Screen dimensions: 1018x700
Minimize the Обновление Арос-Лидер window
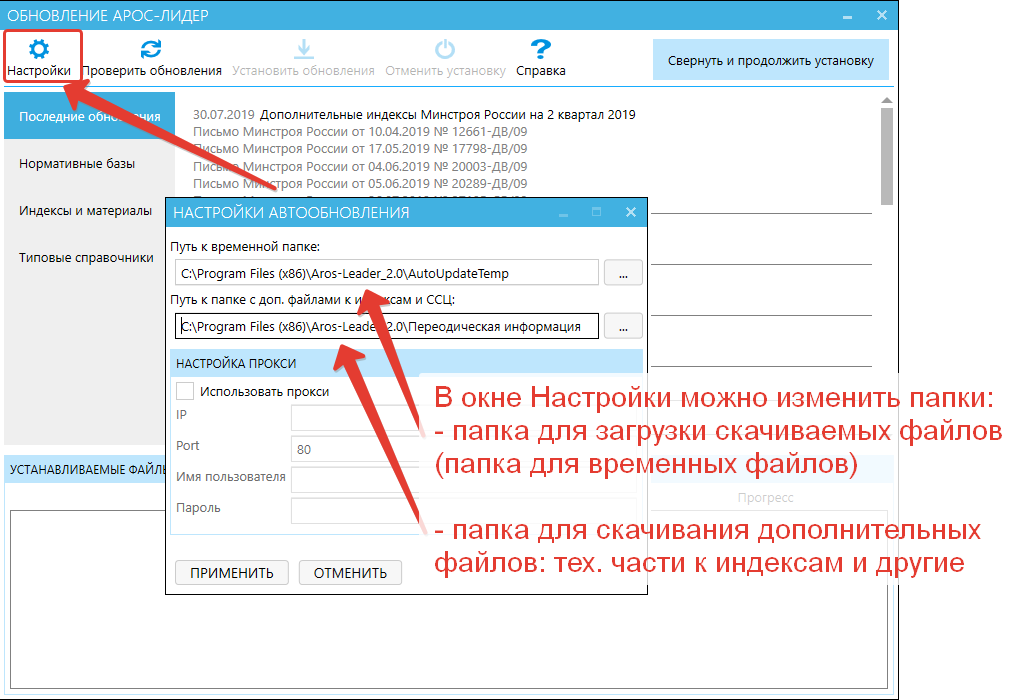[x=847, y=16]
